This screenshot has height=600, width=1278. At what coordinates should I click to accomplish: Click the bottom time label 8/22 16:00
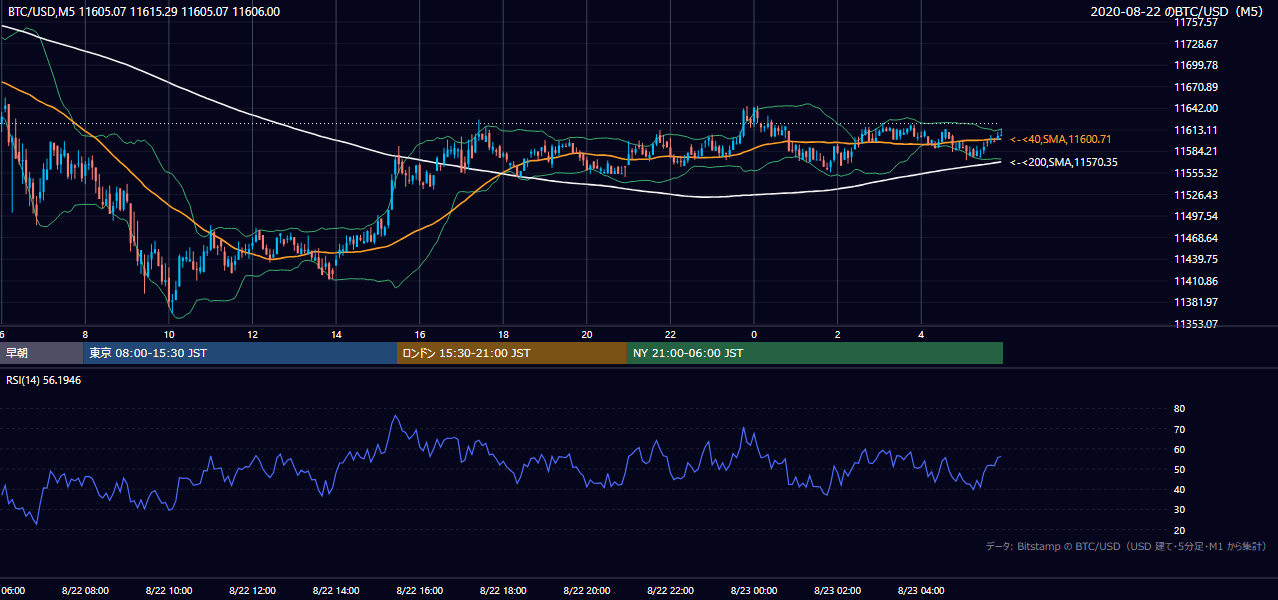pyautogui.click(x=419, y=590)
